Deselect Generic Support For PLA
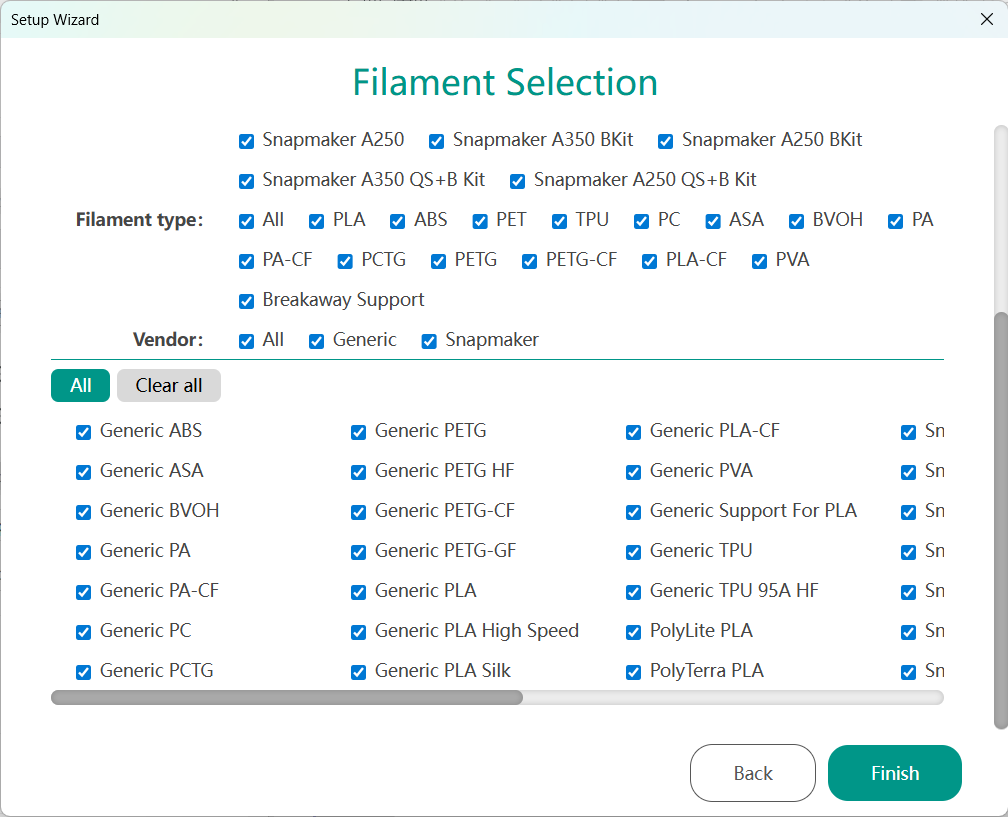Viewport: 1008px width, 817px height. pos(634,512)
